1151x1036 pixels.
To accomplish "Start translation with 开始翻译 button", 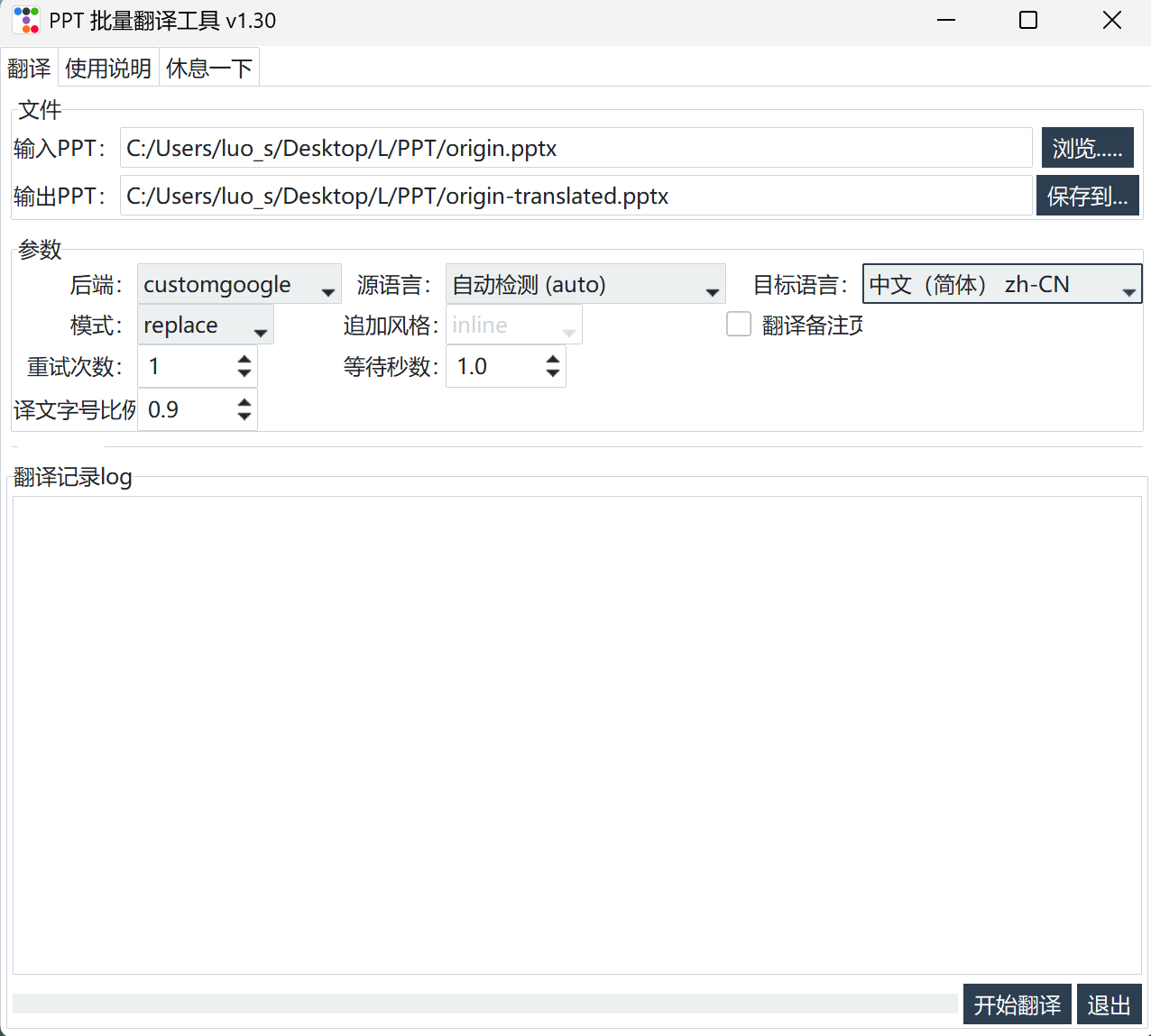I will [x=1017, y=1004].
